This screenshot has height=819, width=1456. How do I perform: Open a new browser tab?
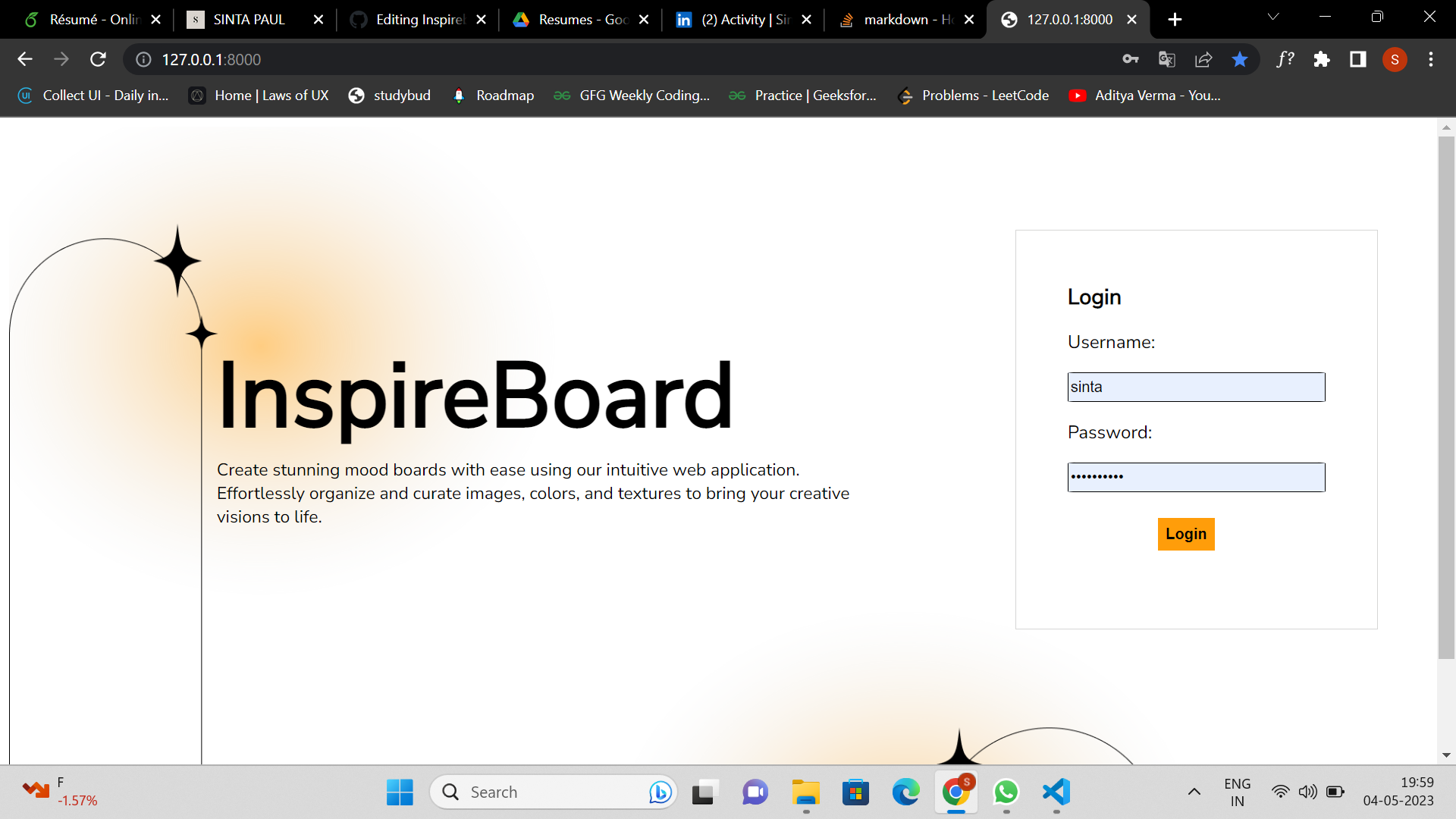(x=1174, y=19)
